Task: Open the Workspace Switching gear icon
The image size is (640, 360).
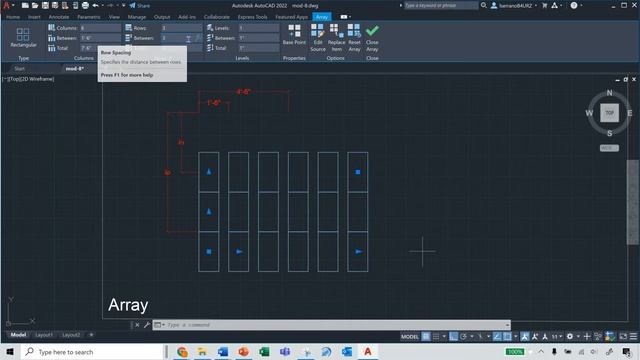Action: click(x=570, y=336)
